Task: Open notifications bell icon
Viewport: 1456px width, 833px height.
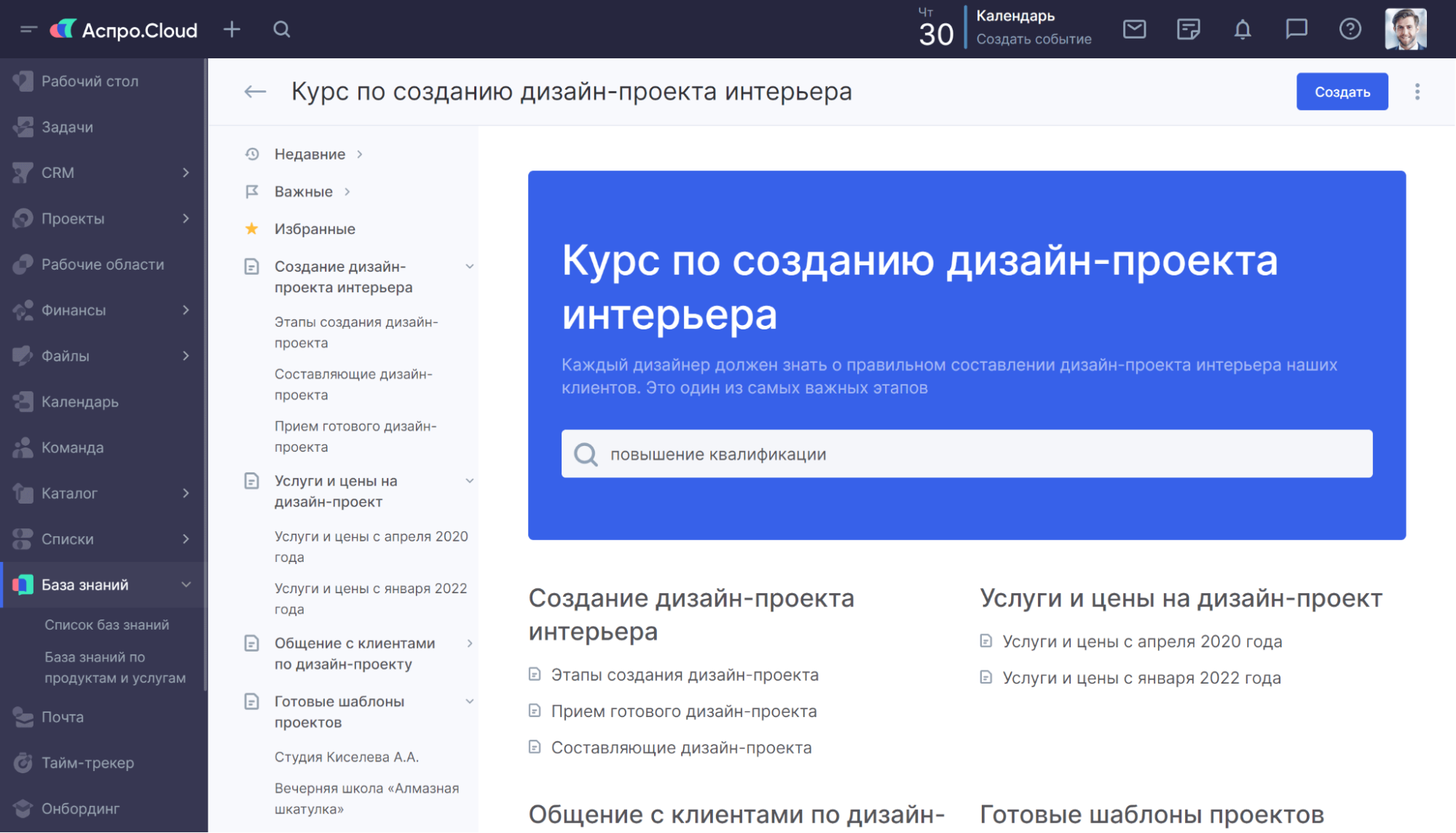Action: pyautogui.click(x=1243, y=29)
